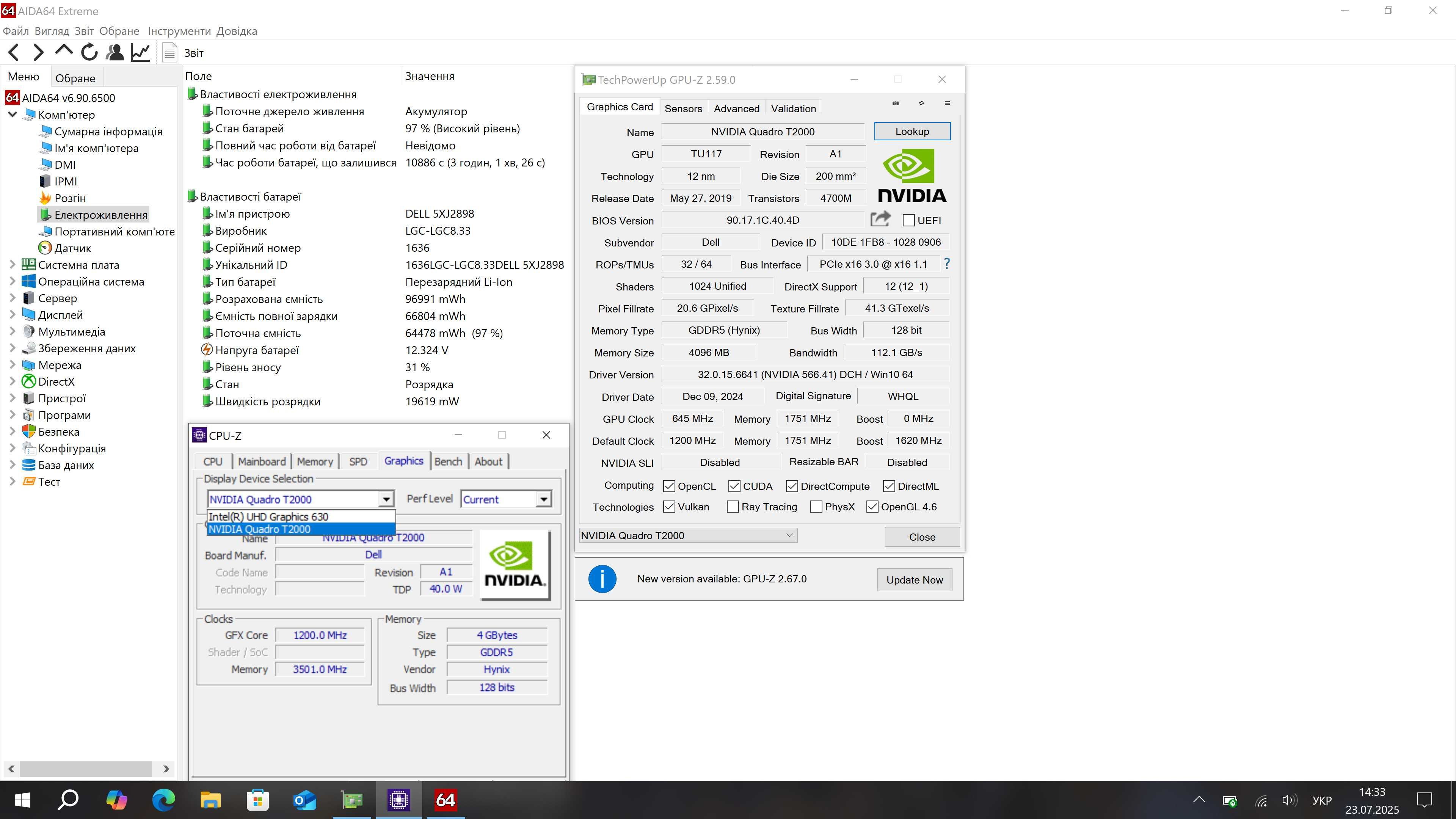Click the Lookup button in GPU-Z
The height and width of the screenshot is (819, 1456).
(912, 131)
